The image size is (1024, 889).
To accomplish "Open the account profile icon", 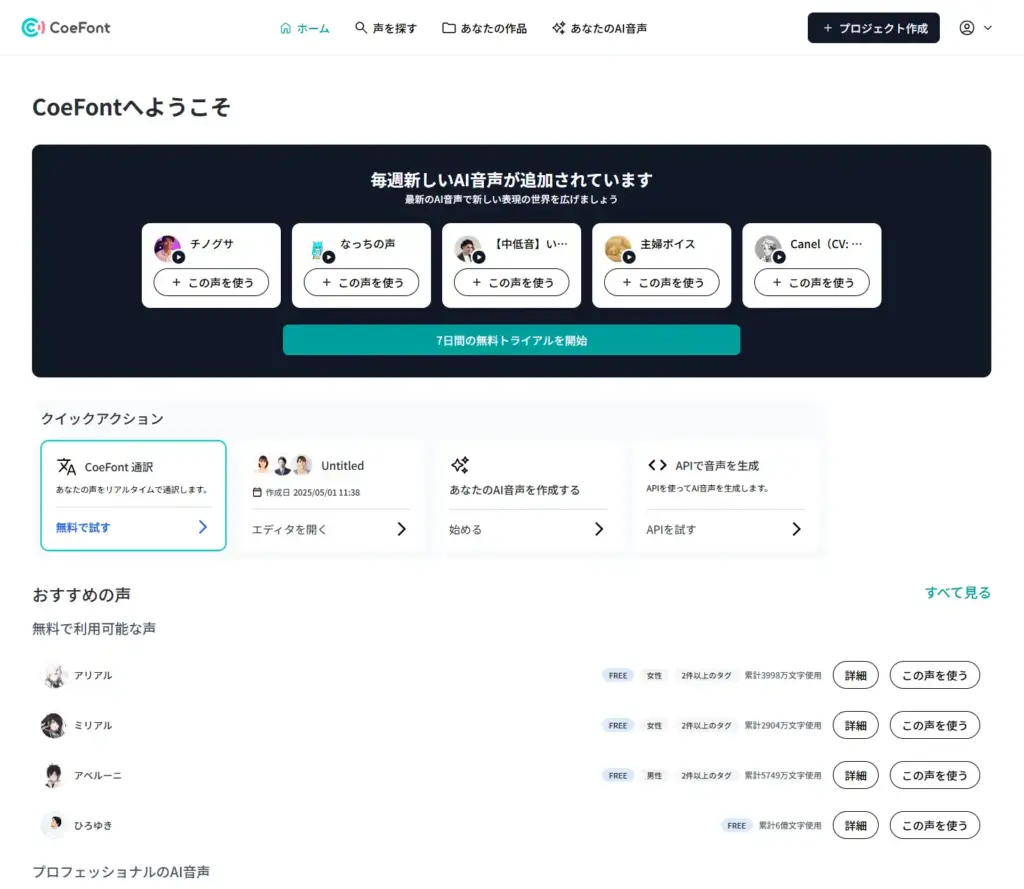I will (x=967, y=27).
